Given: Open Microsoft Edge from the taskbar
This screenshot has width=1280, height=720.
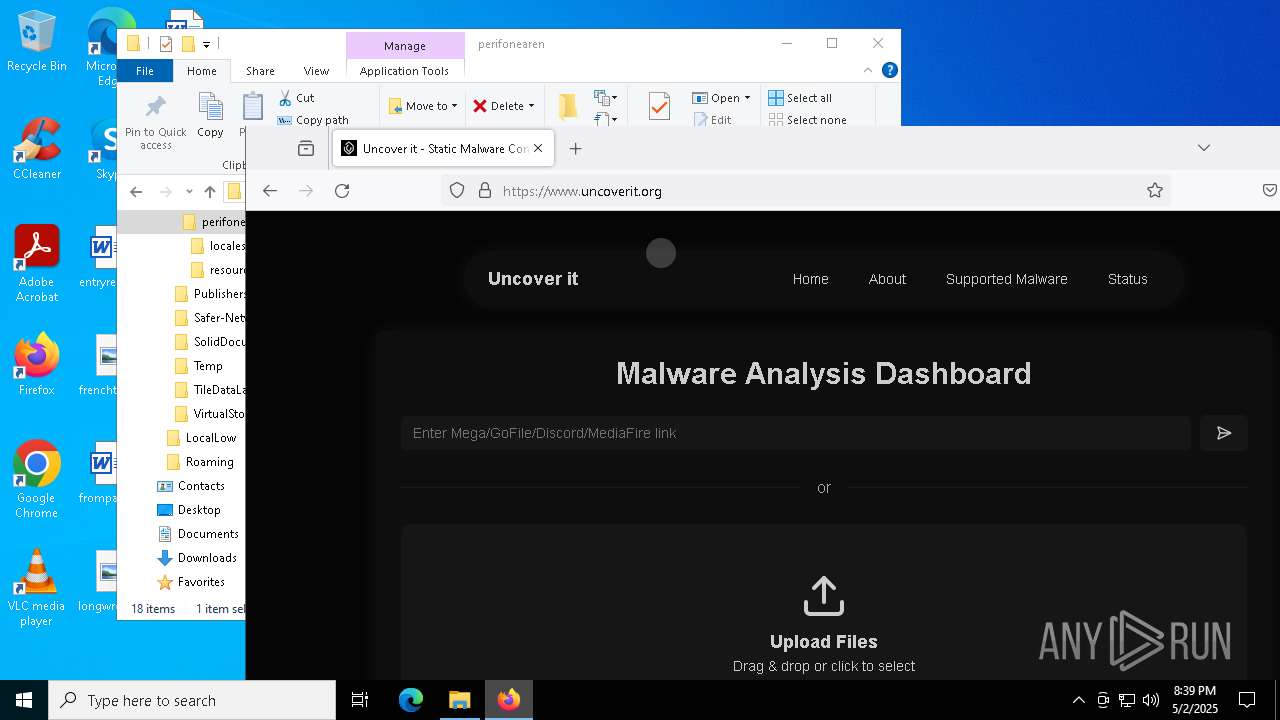Looking at the screenshot, I should tap(411, 700).
